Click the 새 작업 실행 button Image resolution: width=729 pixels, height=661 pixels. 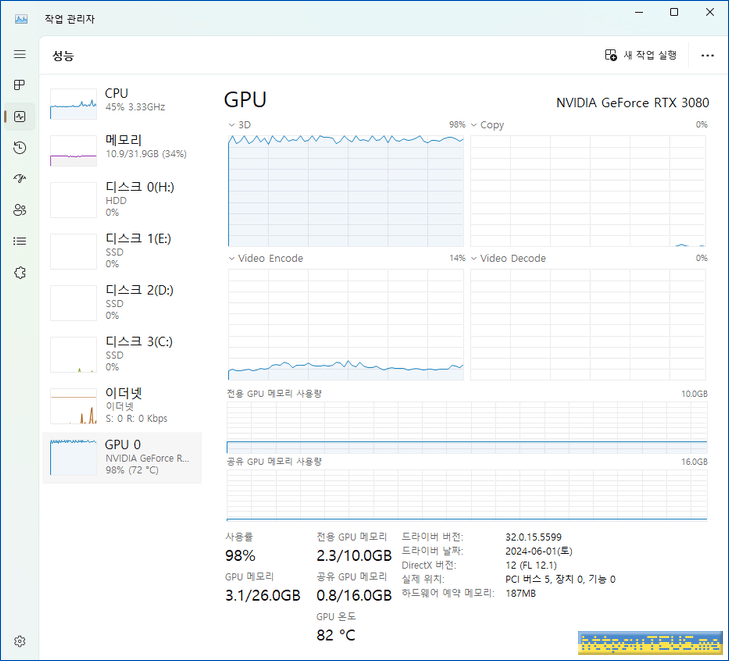[x=641, y=56]
